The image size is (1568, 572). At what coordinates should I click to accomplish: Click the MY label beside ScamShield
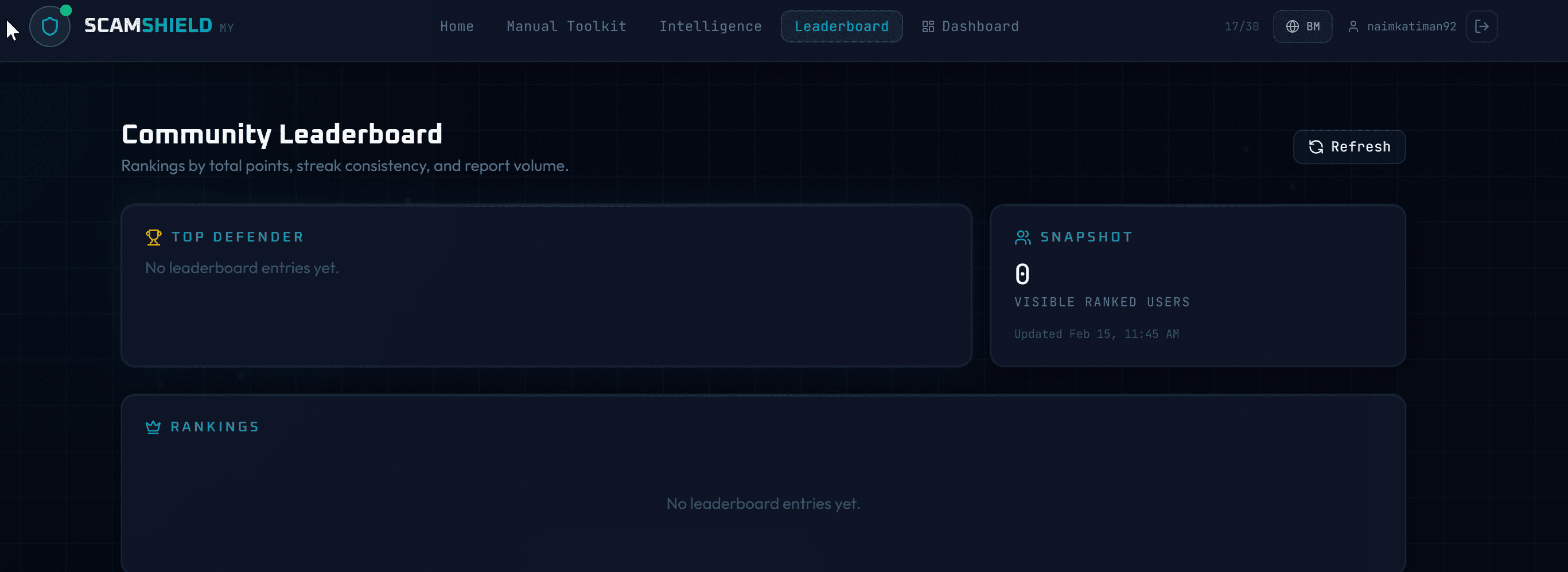pos(226,29)
